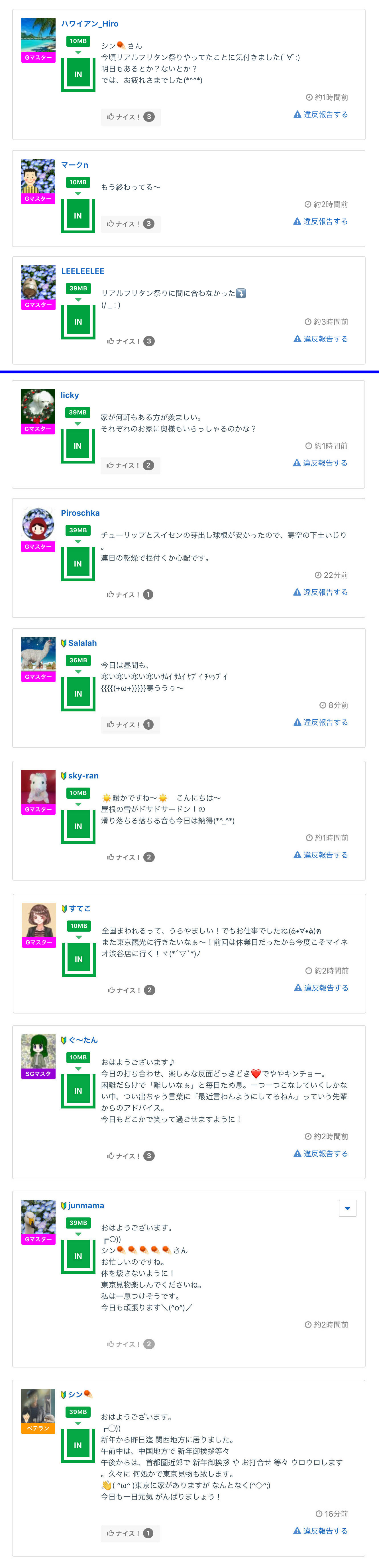Click LEELEELEE's flower avatar thumbnail
Screen dimensions: 379x1568
[38, 282]
